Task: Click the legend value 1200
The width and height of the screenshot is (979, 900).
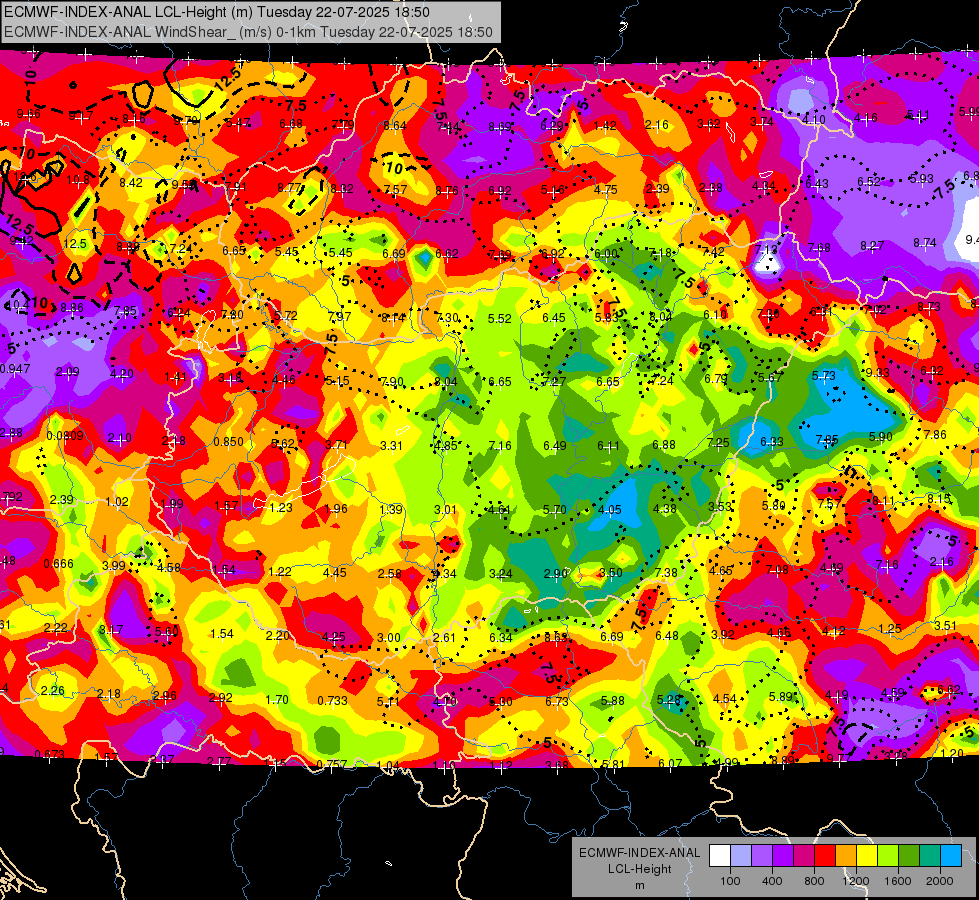Action: pyautogui.click(x=856, y=881)
